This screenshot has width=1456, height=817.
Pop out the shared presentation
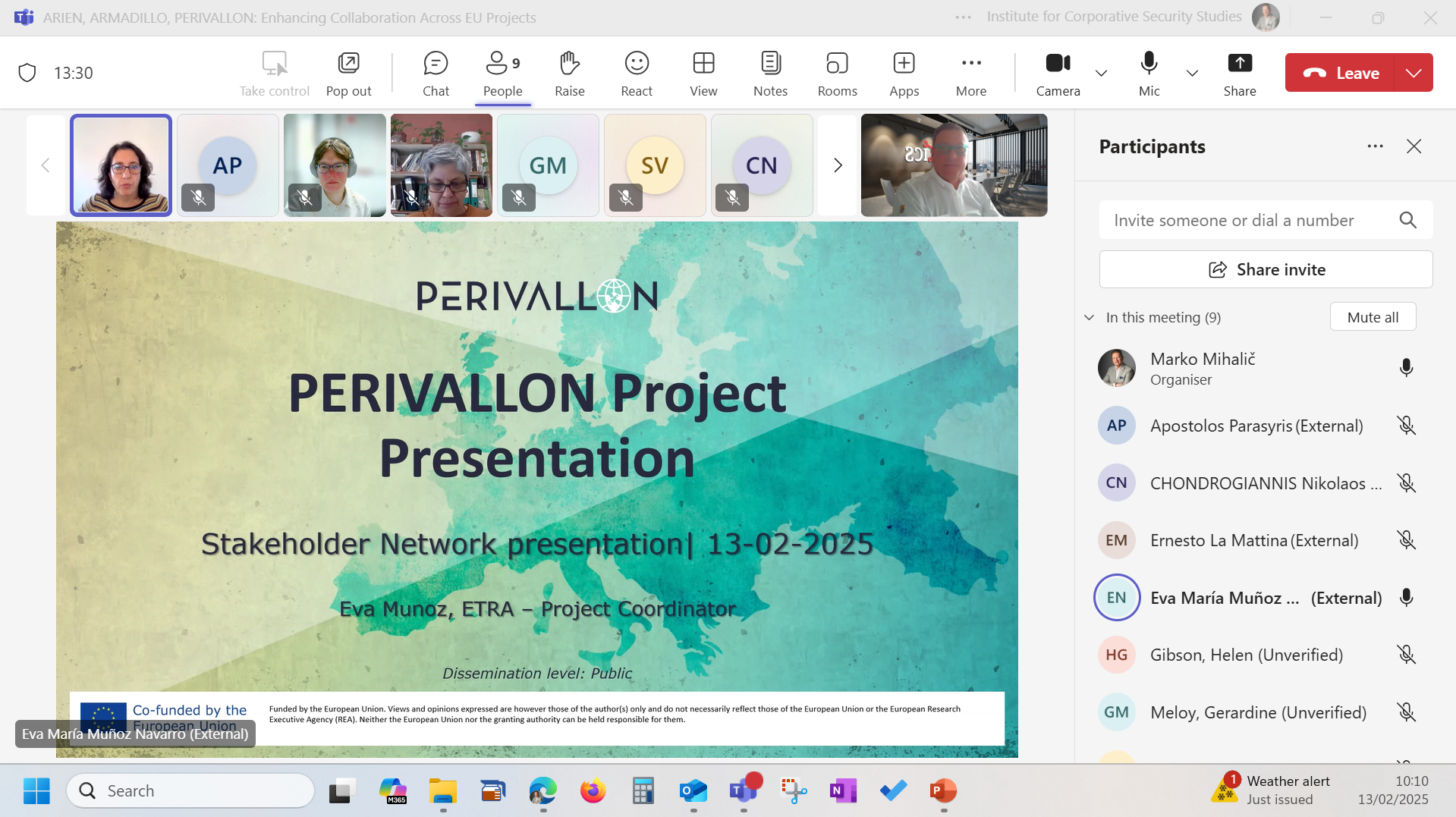coord(348,73)
